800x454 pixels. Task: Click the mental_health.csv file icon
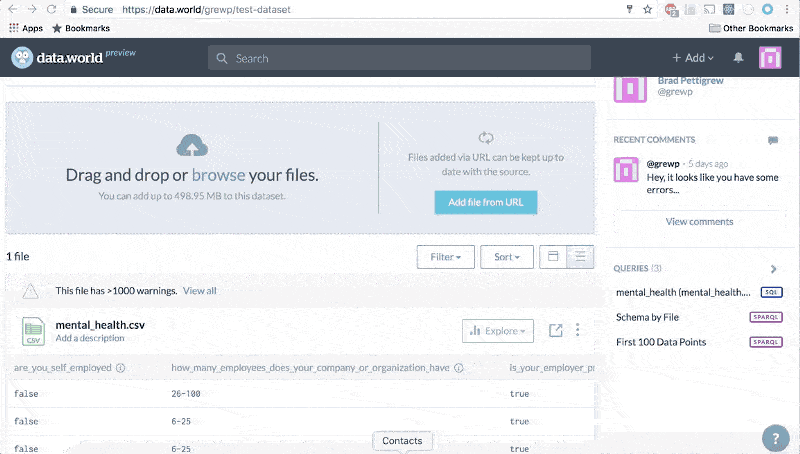click(33, 331)
